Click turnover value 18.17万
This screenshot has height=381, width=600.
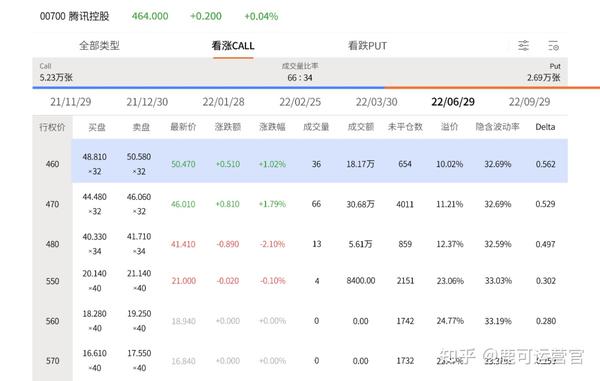360,164
